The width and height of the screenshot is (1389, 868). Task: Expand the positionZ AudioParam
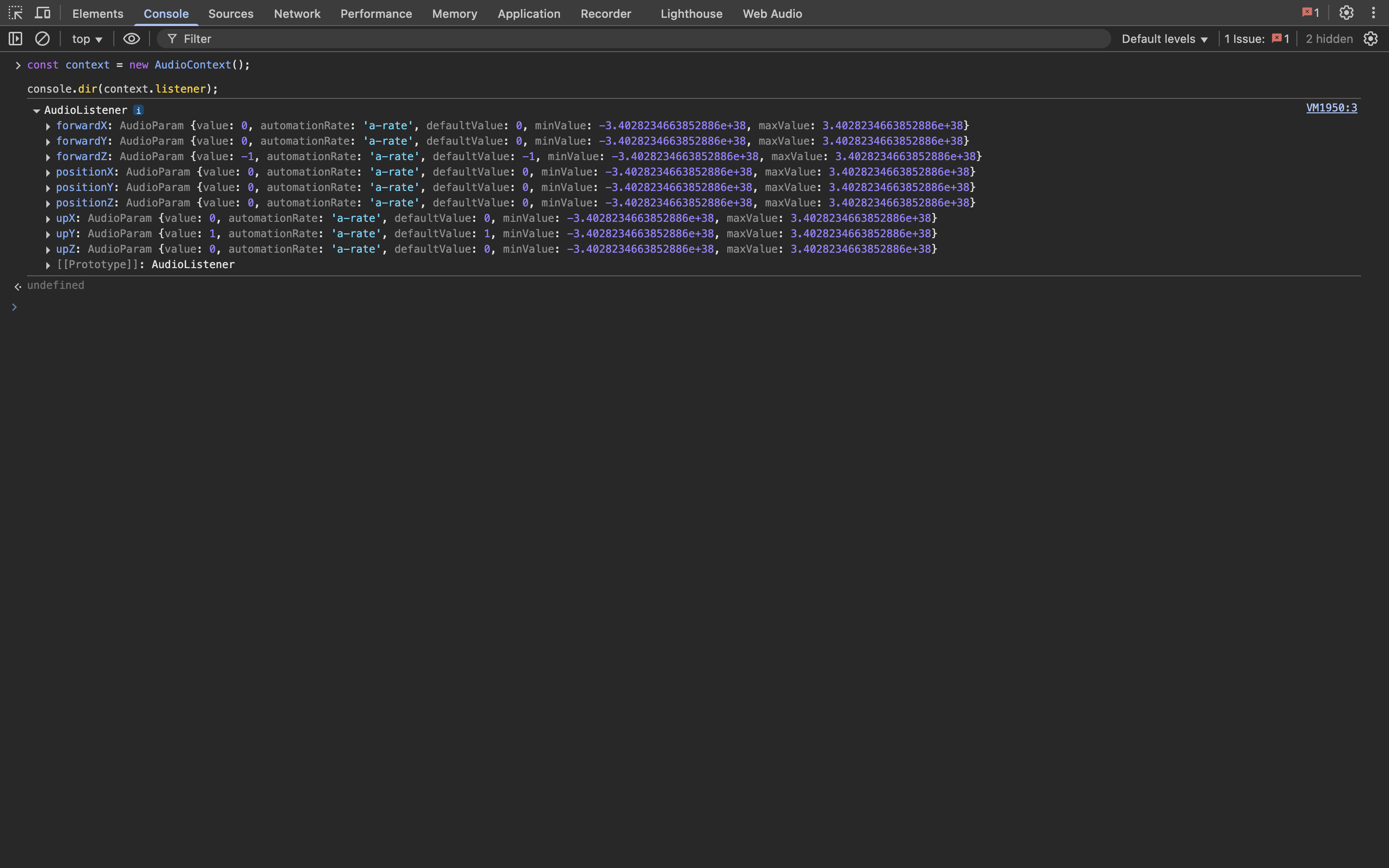[x=48, y=204]
